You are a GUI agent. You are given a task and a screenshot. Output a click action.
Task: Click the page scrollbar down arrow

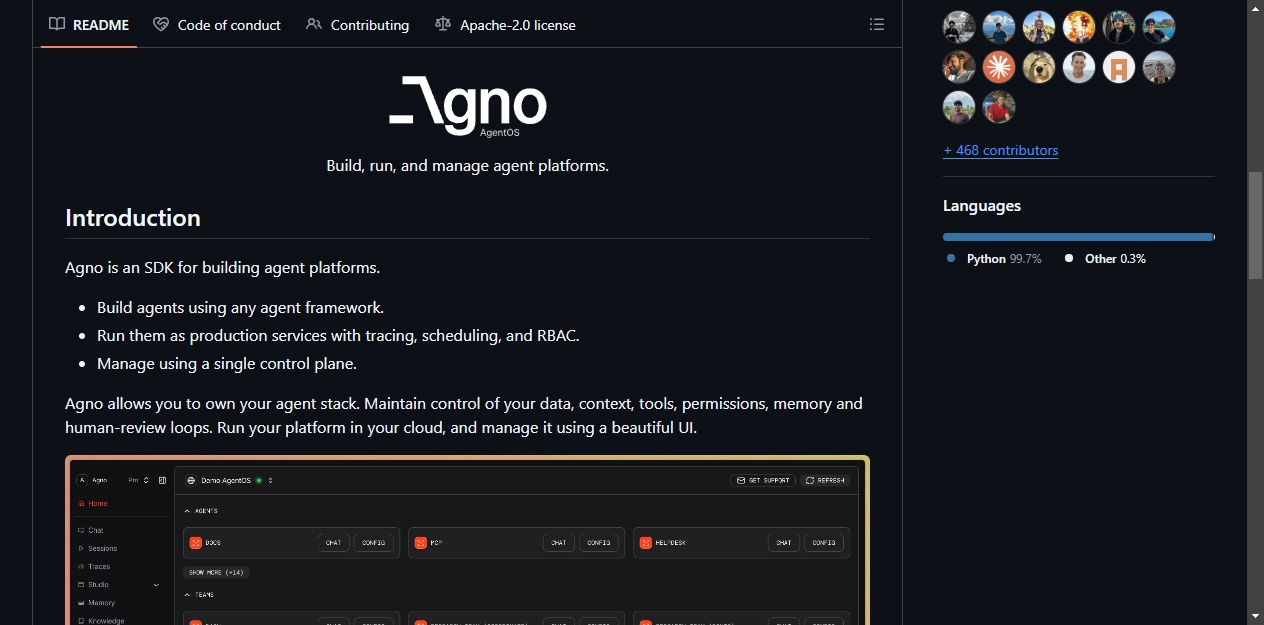pyautogui.click(x=1255, y=616)
